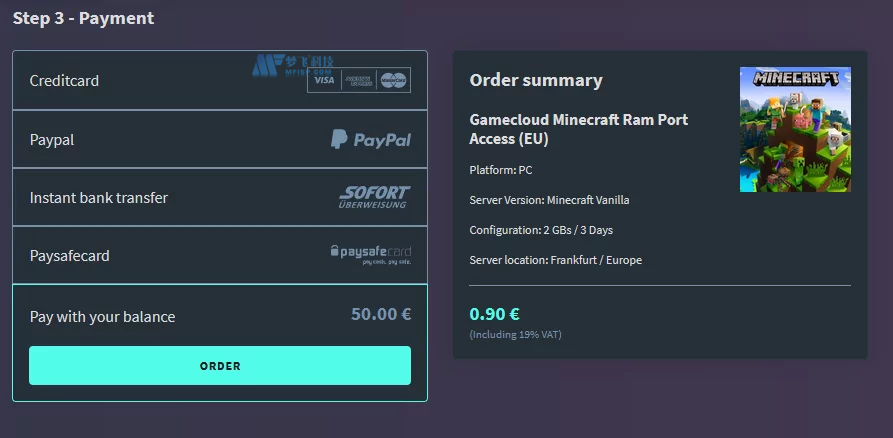This screenshot has width=893, height=438.
Task: Click the Gamecloud Minecraft Ram Port Access title
Action: point(578,129)
